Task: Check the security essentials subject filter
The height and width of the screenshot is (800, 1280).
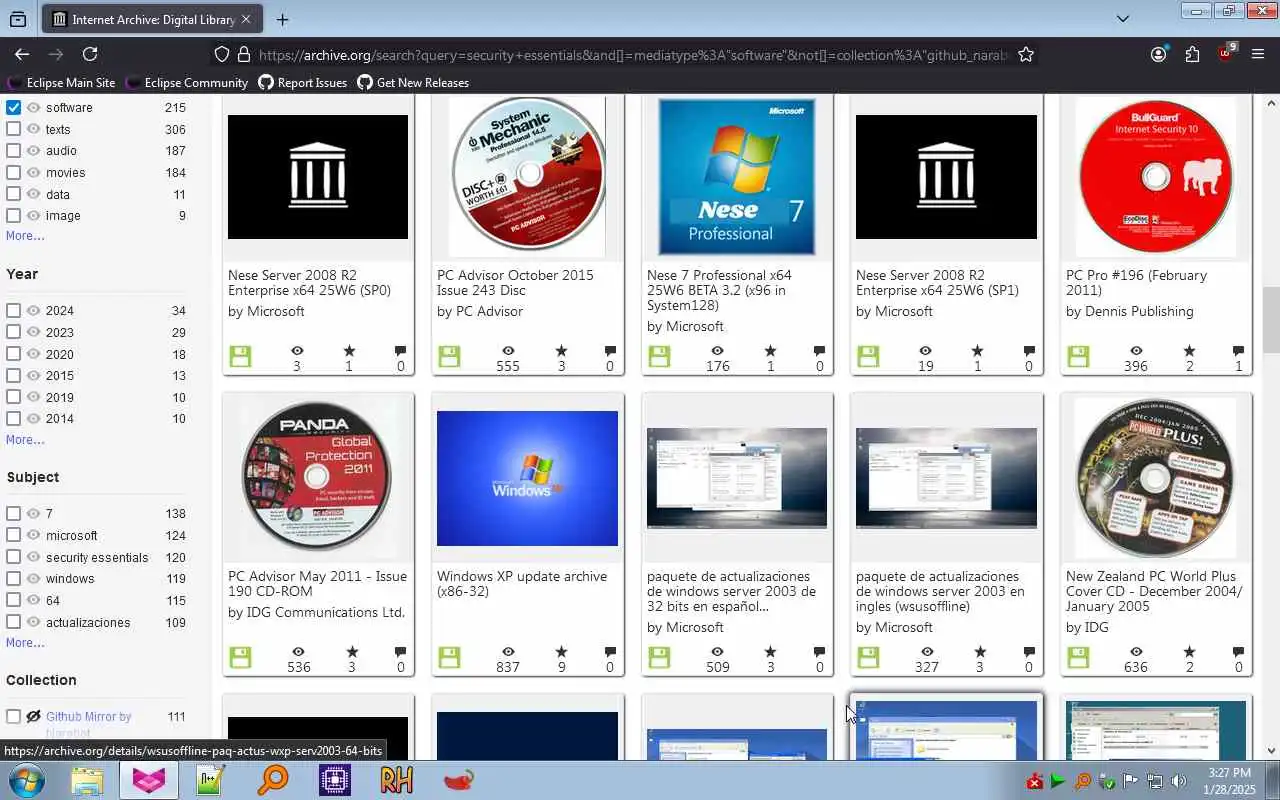Action: [13, 556]
